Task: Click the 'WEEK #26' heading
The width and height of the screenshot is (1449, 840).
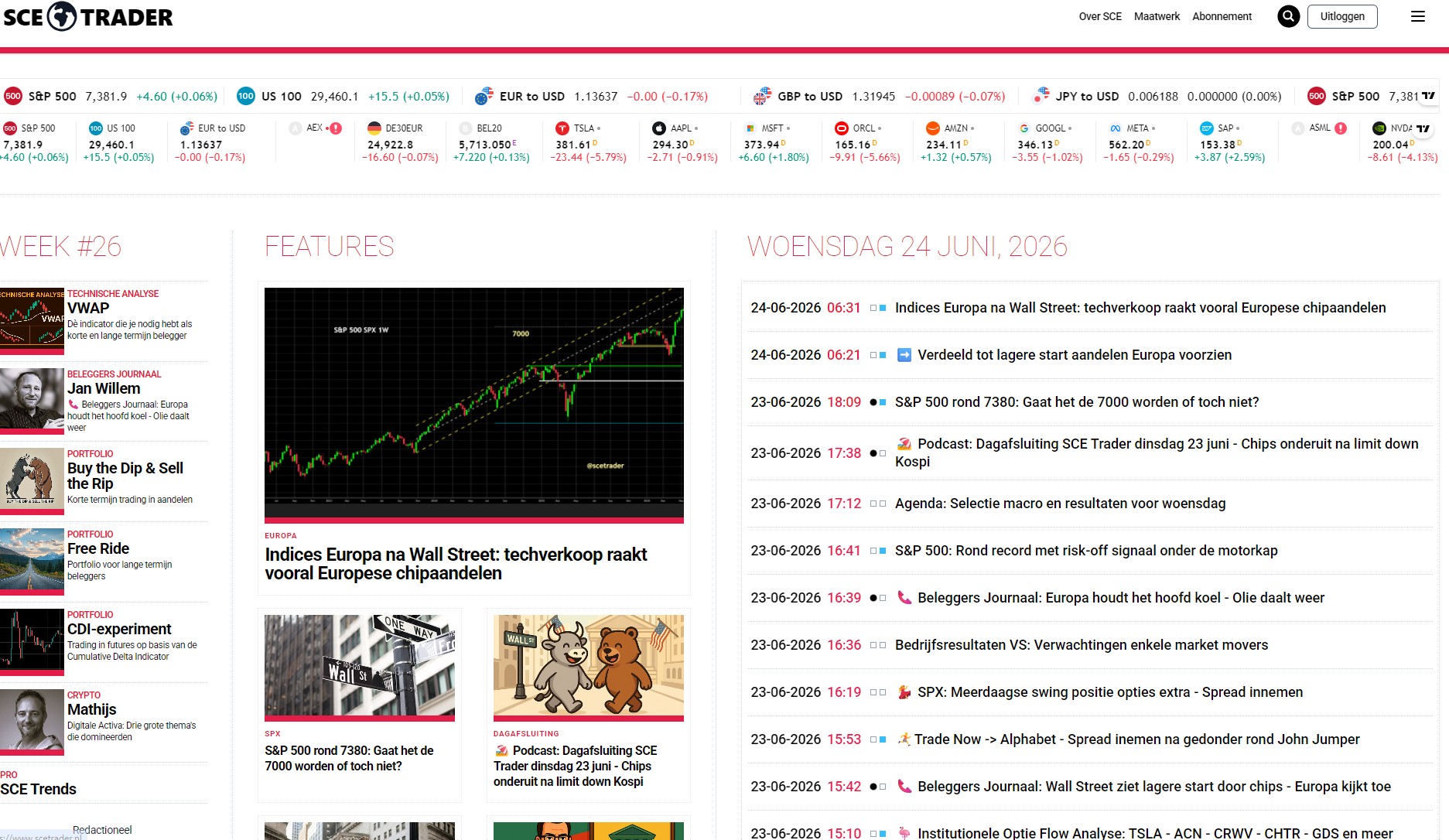Action: tap(60, 247)
